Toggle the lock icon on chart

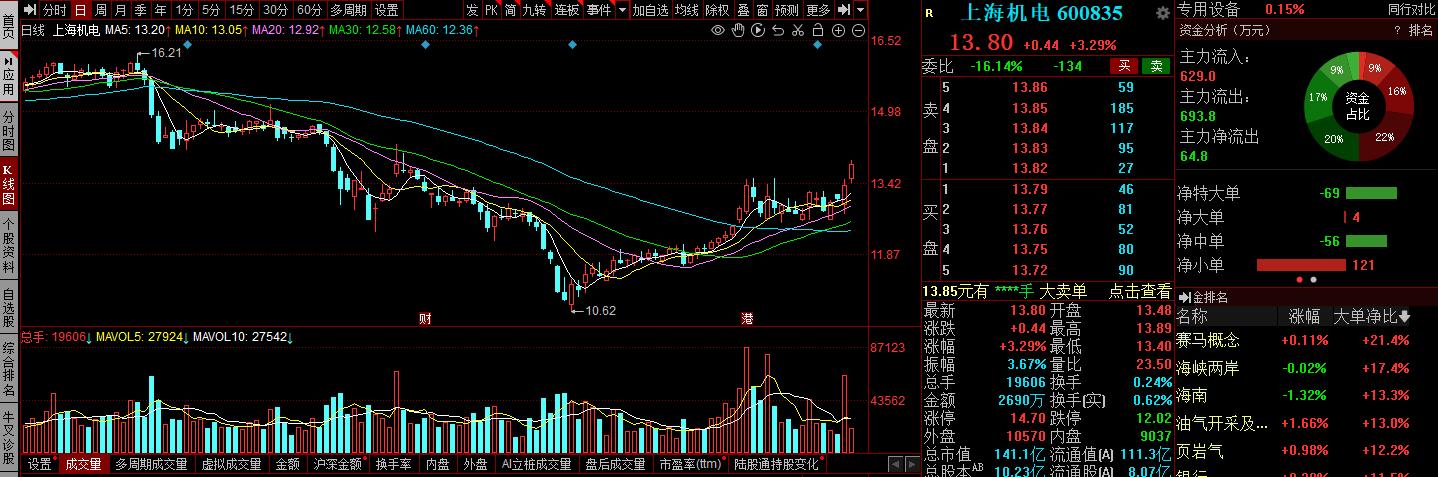pyautogui.click(x=818, y=30)
